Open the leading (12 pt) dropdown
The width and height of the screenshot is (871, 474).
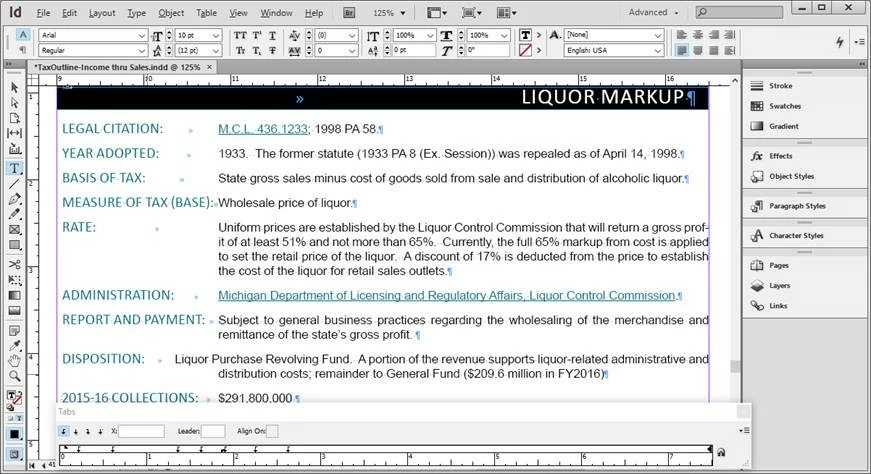[216, 51]
